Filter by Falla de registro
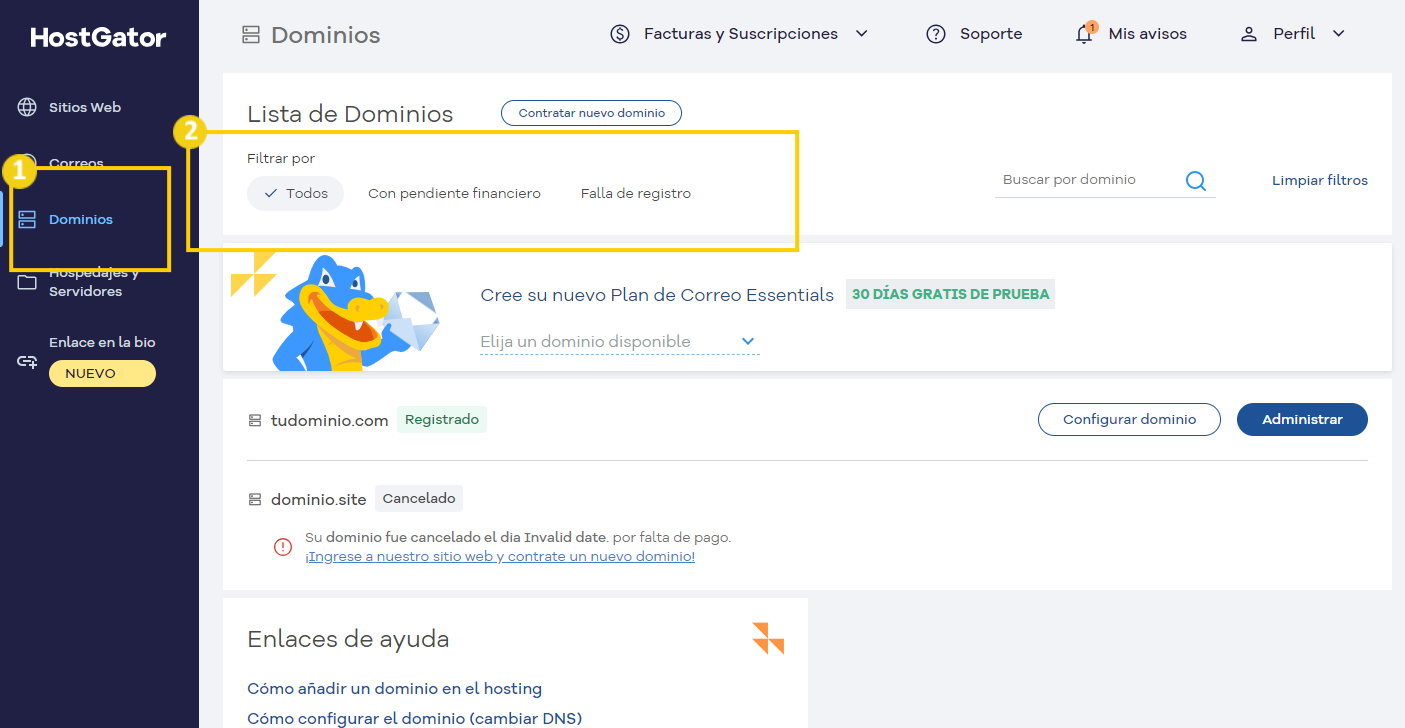This screenshot has width=1405, height=728. pos(636,193)
